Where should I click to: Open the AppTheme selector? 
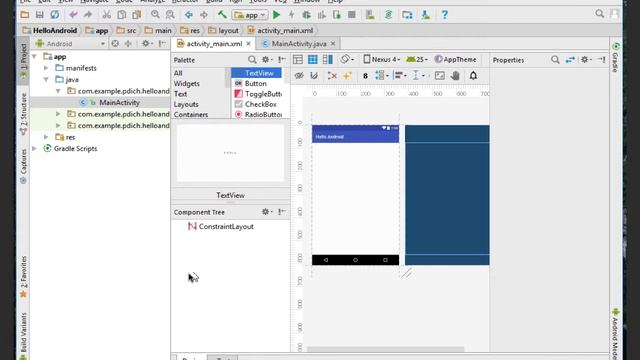455,60
